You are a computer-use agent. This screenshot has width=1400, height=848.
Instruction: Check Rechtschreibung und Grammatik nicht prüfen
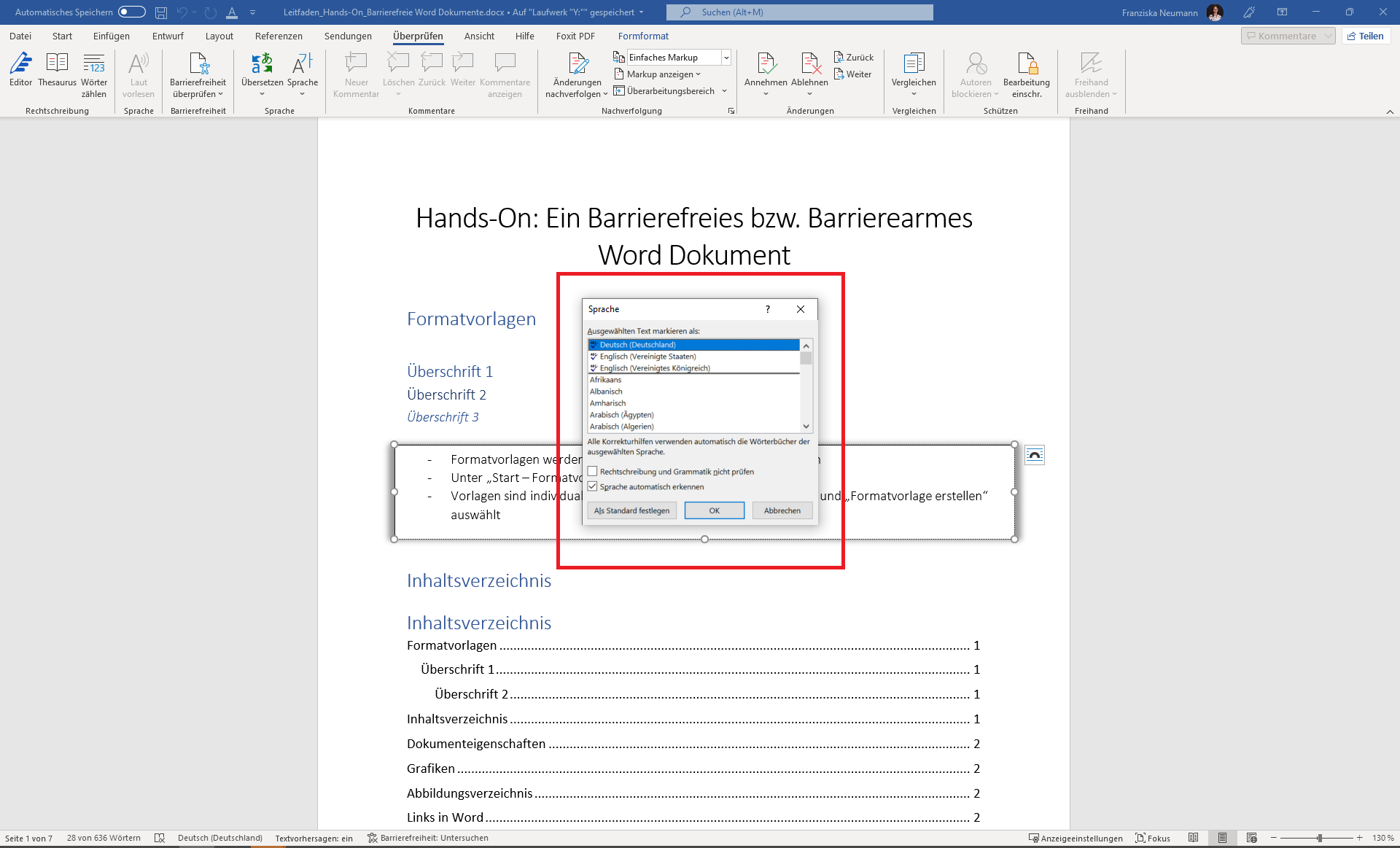click(x=593, y=472)
